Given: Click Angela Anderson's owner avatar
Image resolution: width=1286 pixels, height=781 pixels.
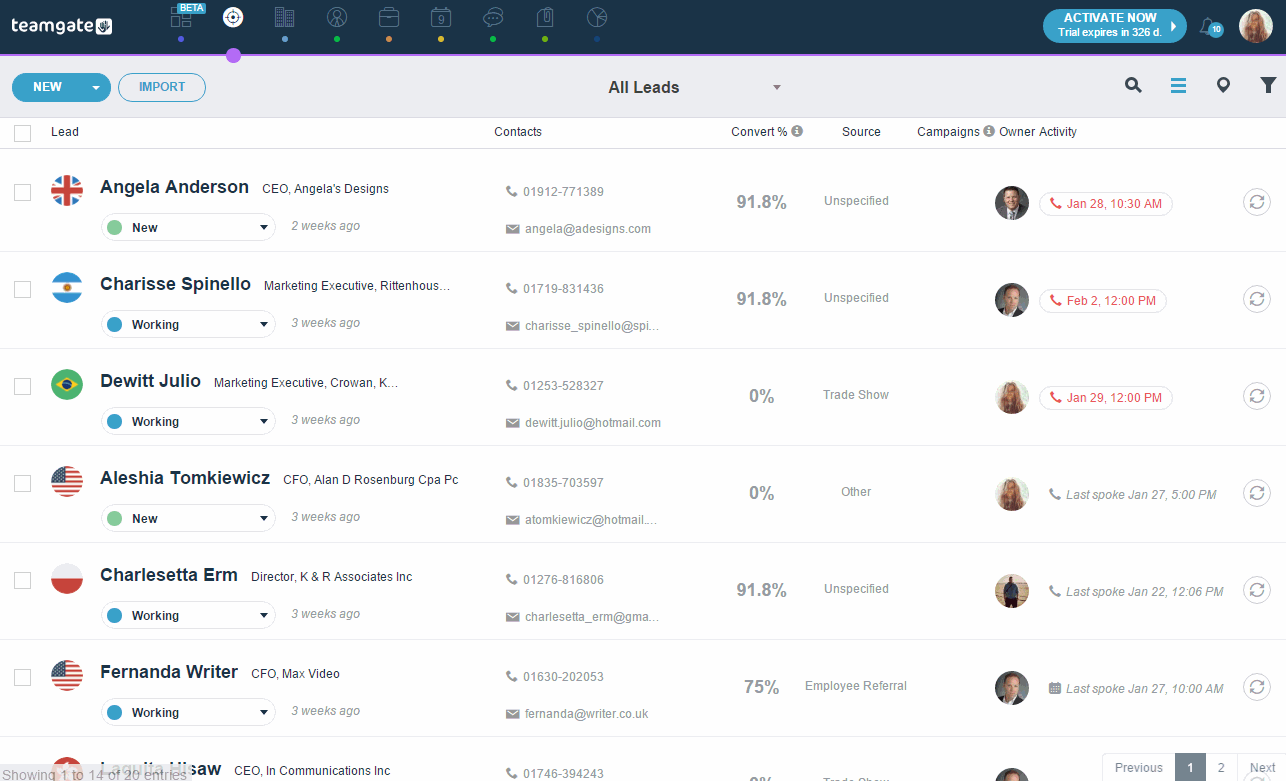Looking at the screenshot, I should coord(1012,203).
